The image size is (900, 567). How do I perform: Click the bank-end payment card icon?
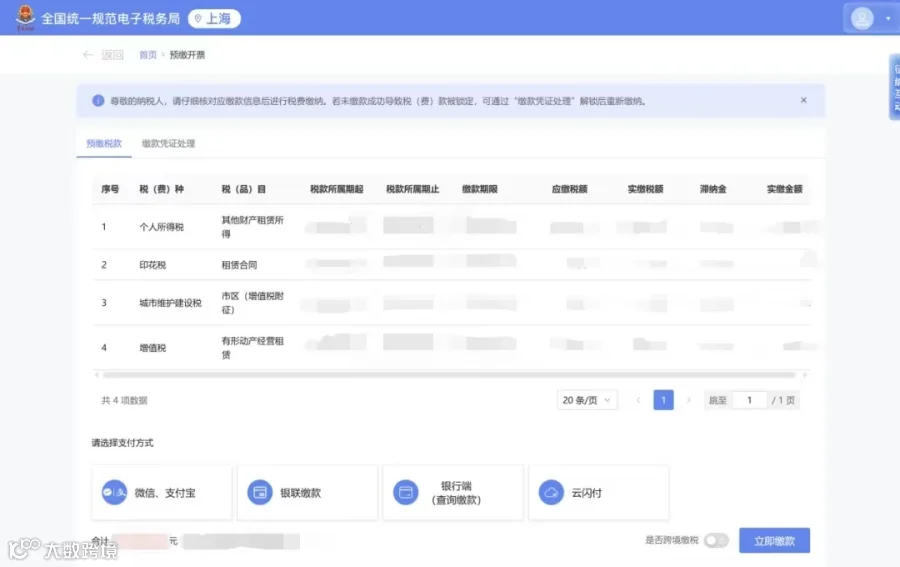click(405, 492)
